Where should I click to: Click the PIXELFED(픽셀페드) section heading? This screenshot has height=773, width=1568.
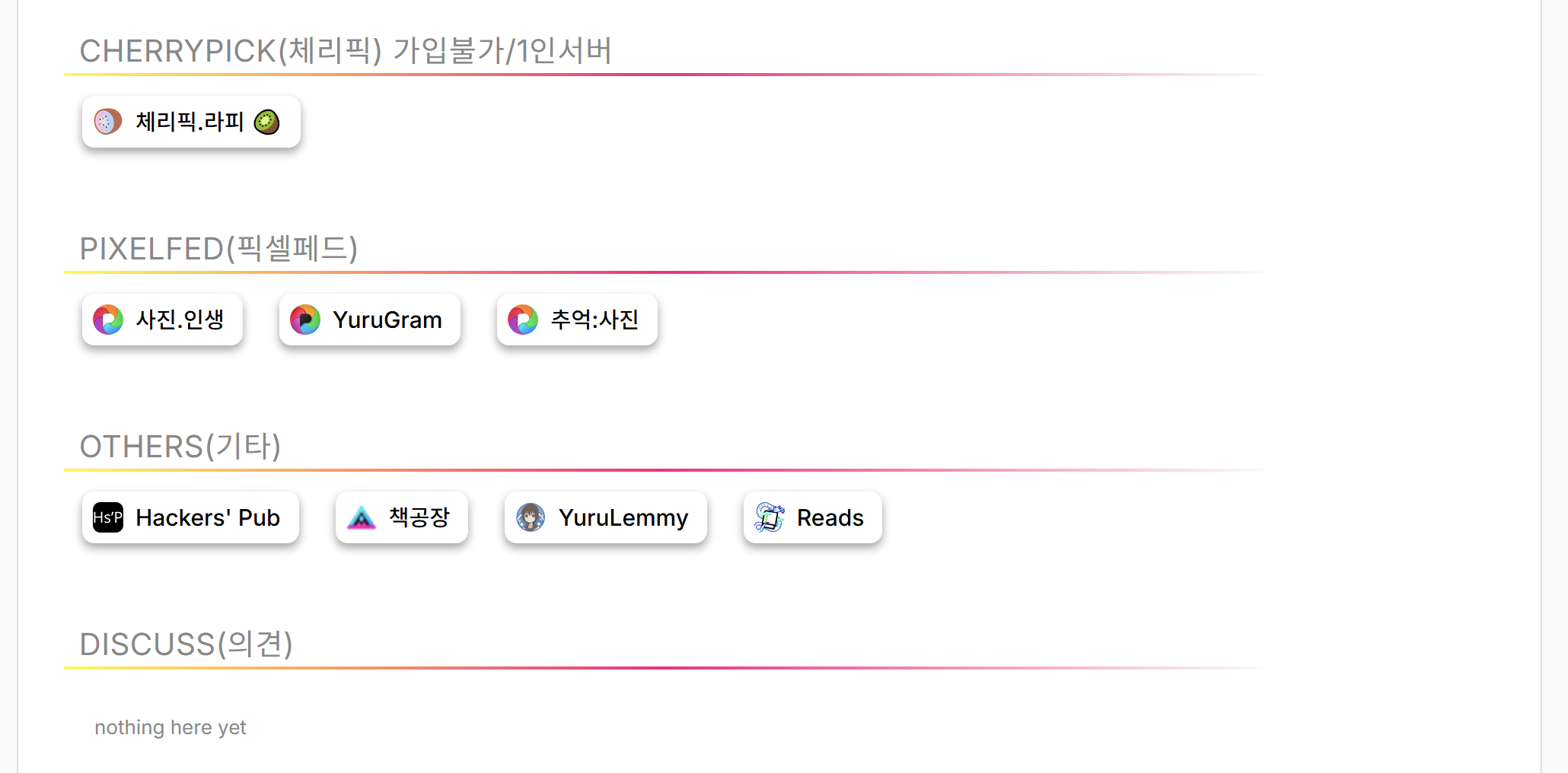[x=218, y=249]
